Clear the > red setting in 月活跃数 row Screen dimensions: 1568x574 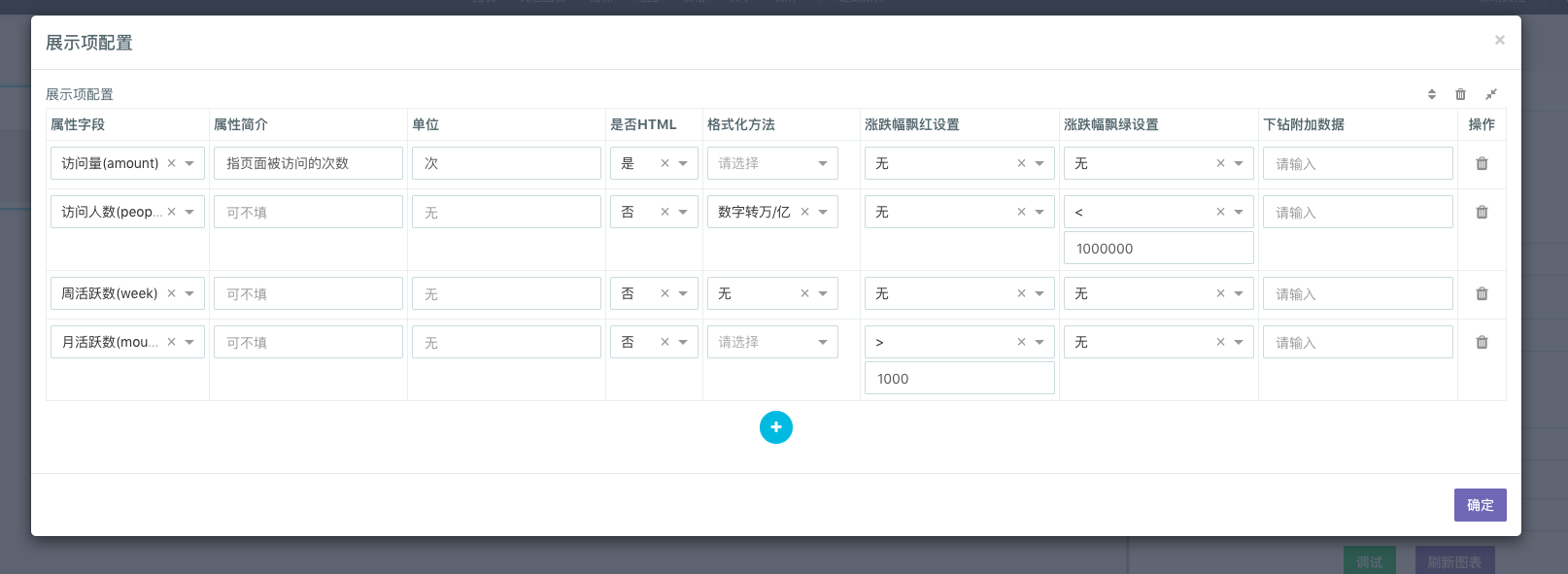(x=1021, y=342)
